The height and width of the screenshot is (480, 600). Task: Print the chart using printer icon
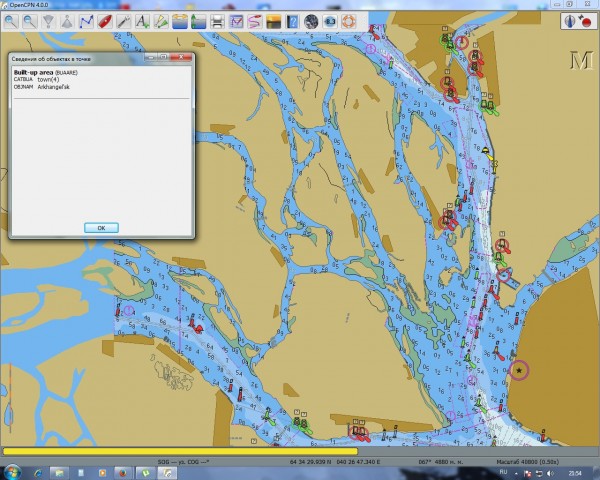(217, 20)
